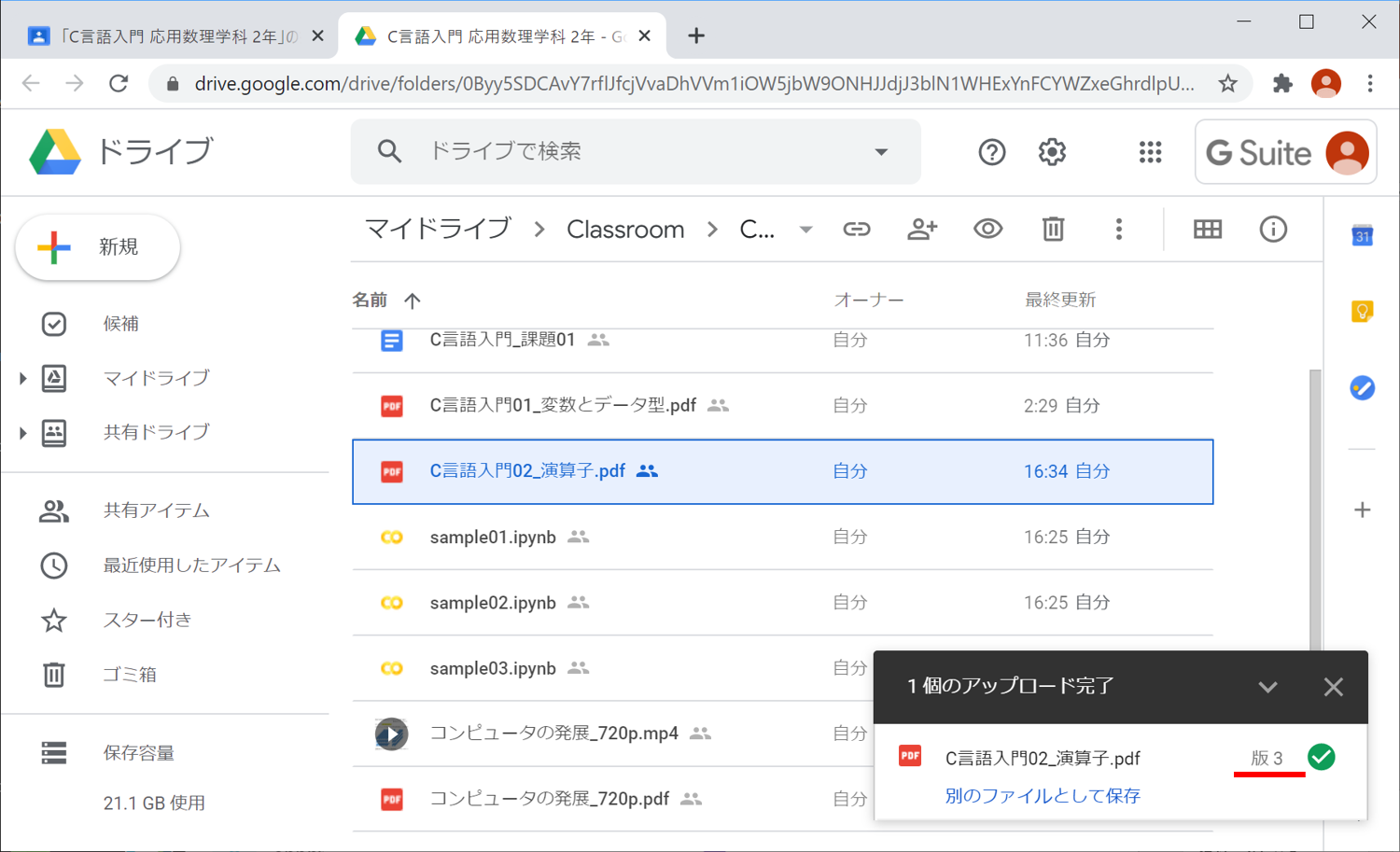1400x852 pixels.
Task: Sort by the 名前 column header
Action: click(370, 300)
